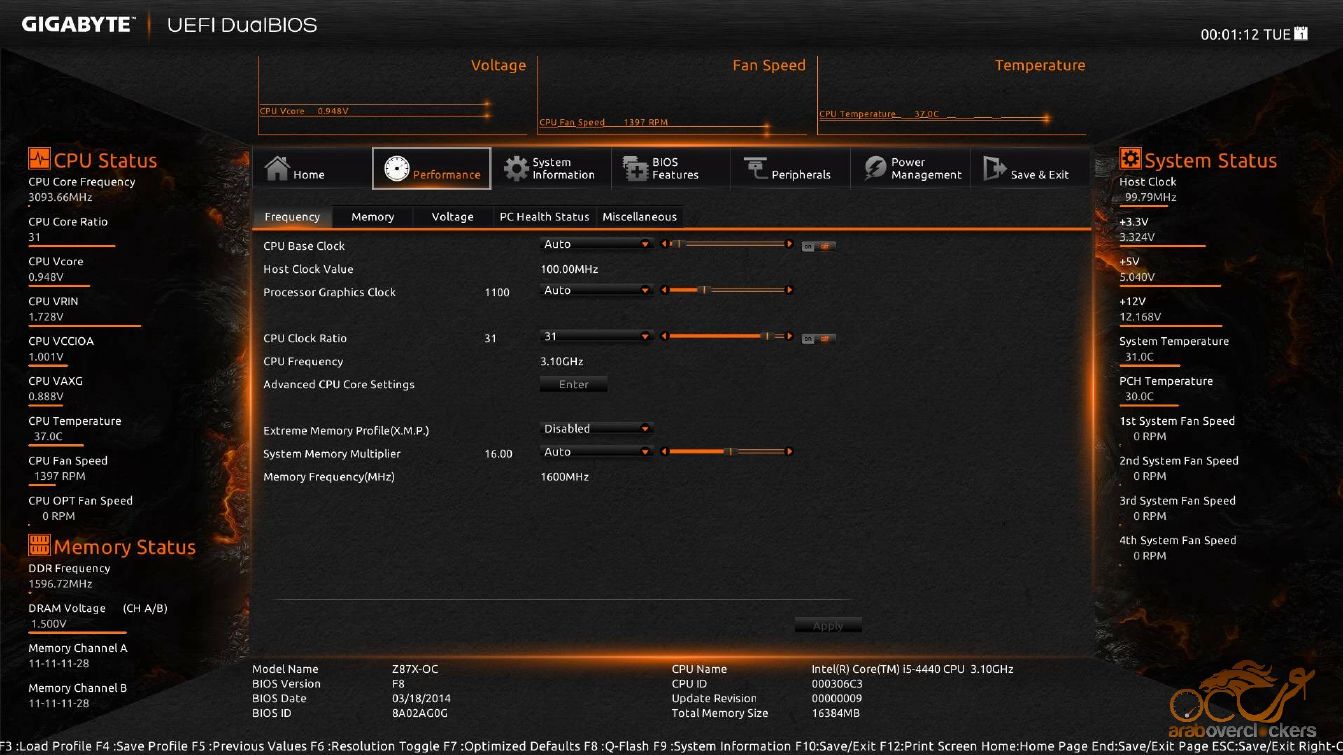Open the CPU Clock Ratio dropdown
Image resolution: width=1343 pixels, height=755 pixels.
click(597, 337)
